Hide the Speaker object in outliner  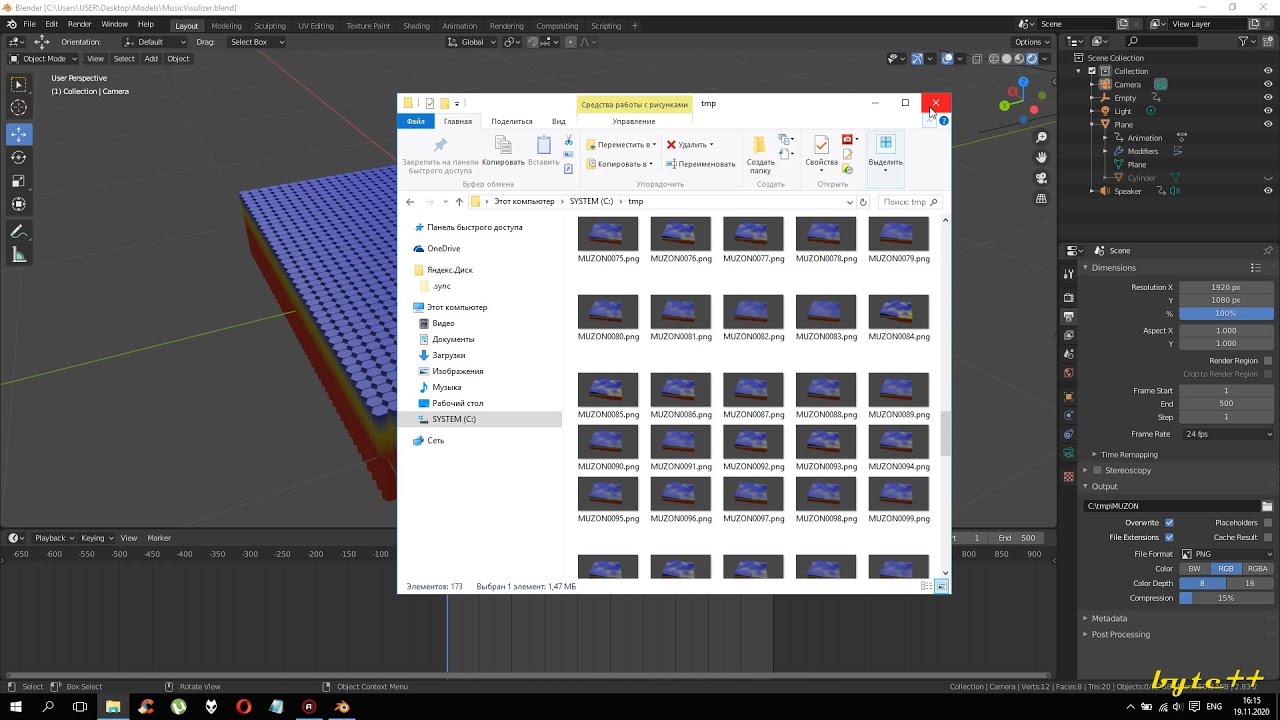pos(1268,191)
